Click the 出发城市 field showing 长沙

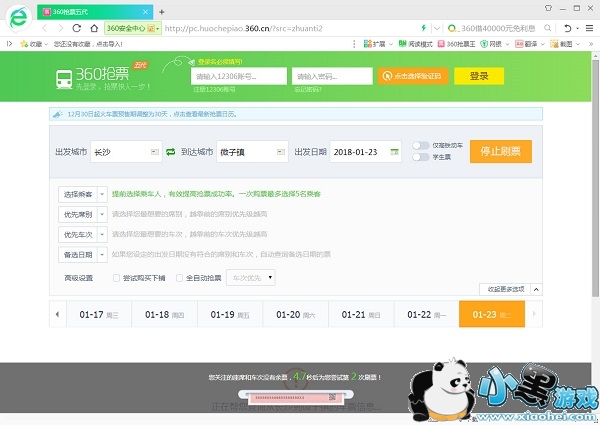pyautogui.click(x=126, y=152)
